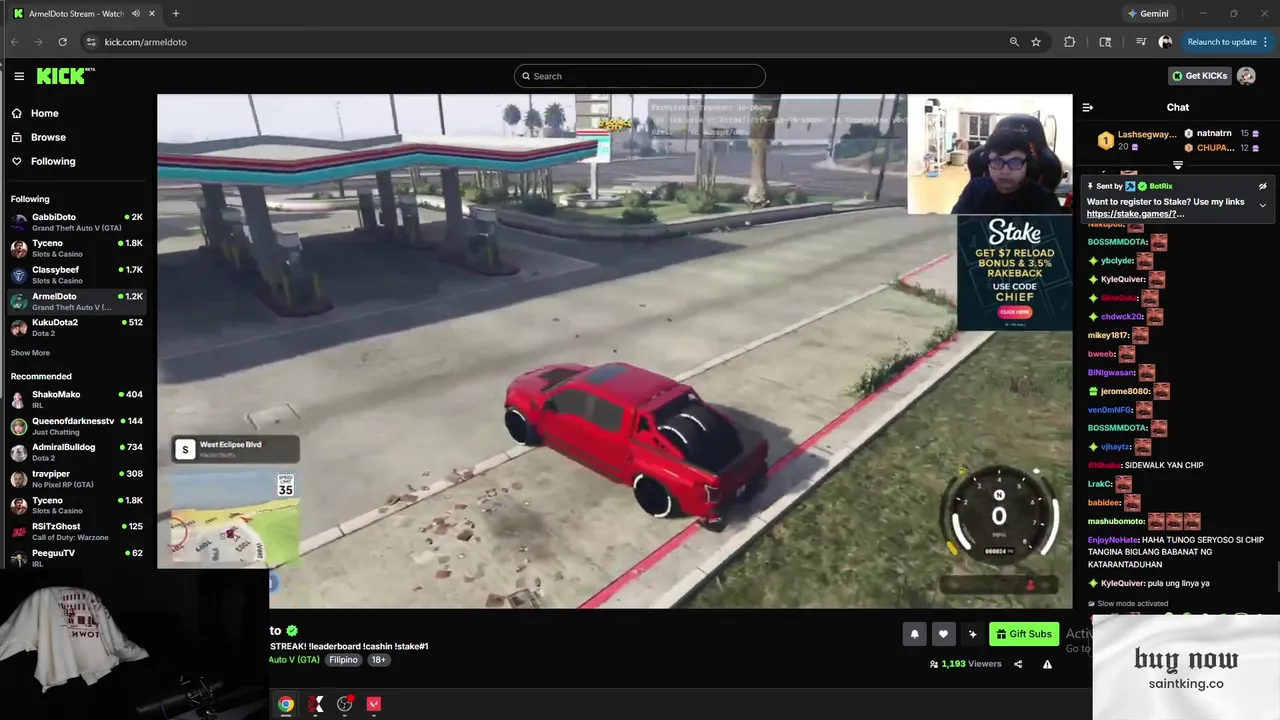
Task: Click the buy now saintking.co overlay
Action: (1186, 668)
